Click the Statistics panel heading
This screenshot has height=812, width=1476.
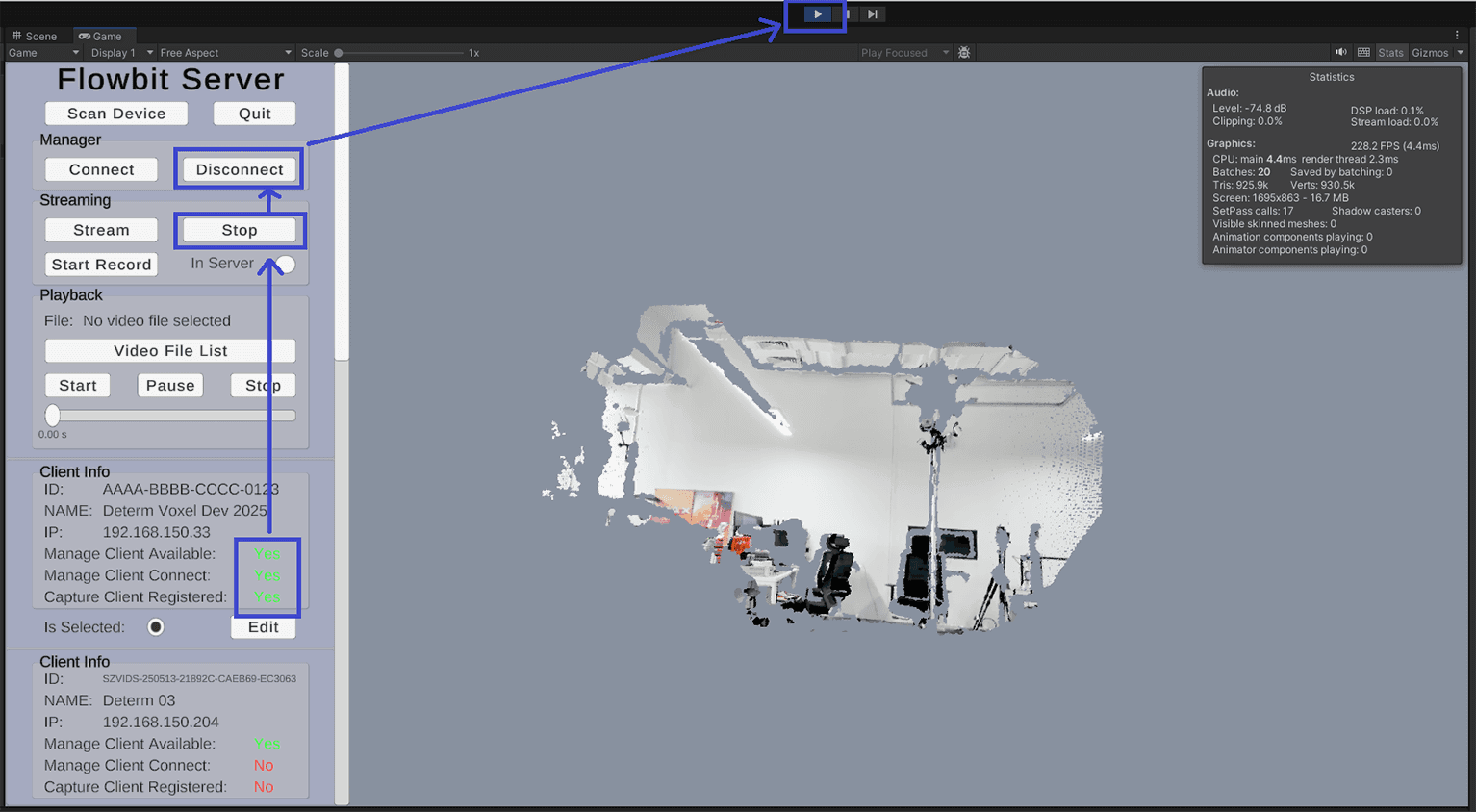1331,77
